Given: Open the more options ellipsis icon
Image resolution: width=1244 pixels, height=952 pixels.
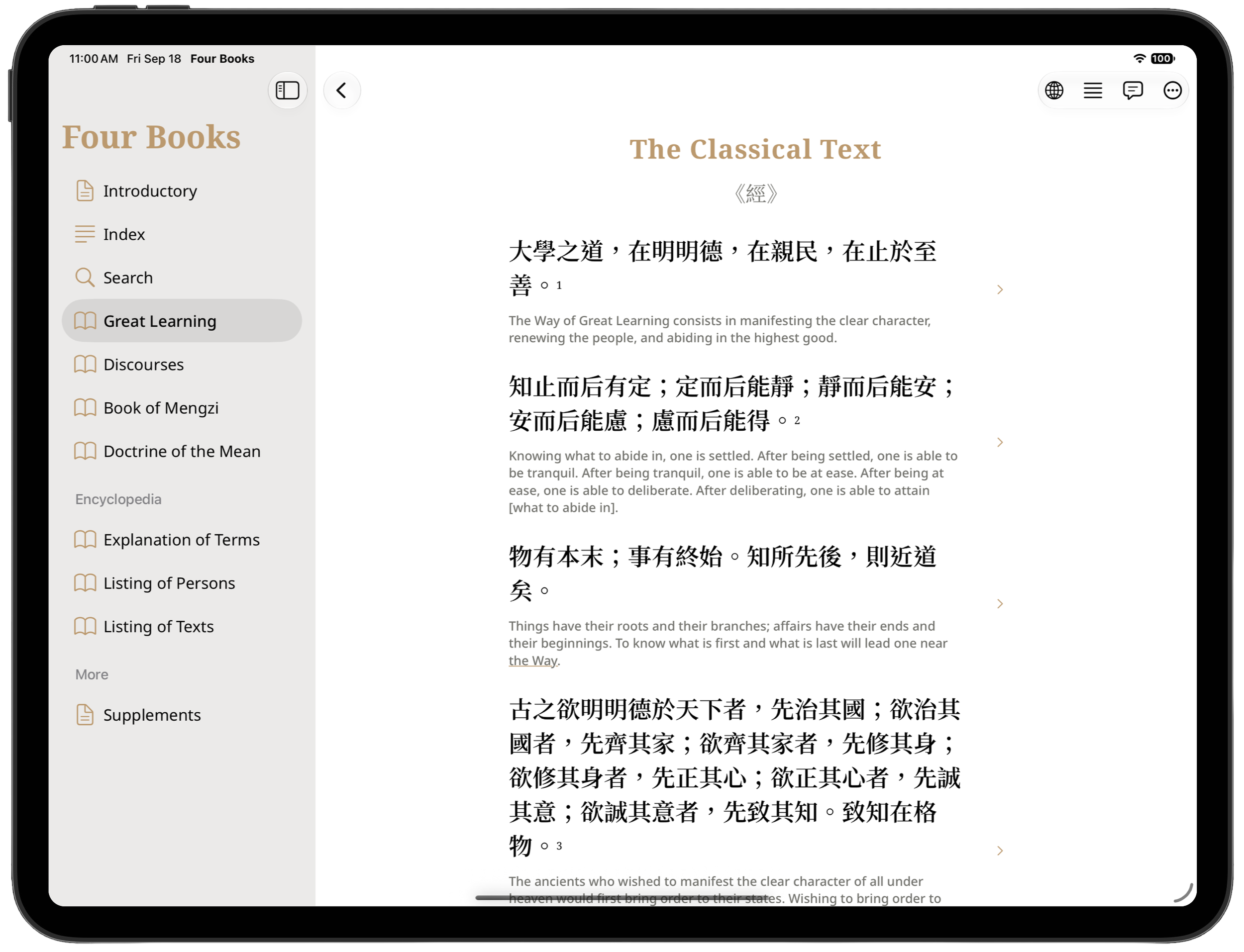Looking at the screenshot, I should [x=1172, y=90].
